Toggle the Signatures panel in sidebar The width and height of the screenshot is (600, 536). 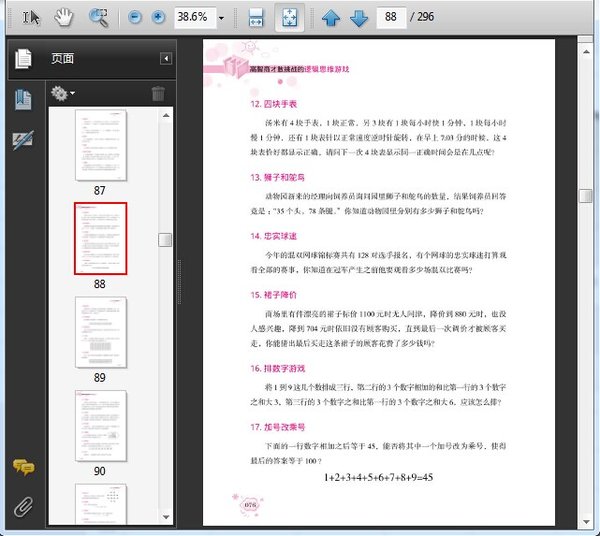(22, 141)
